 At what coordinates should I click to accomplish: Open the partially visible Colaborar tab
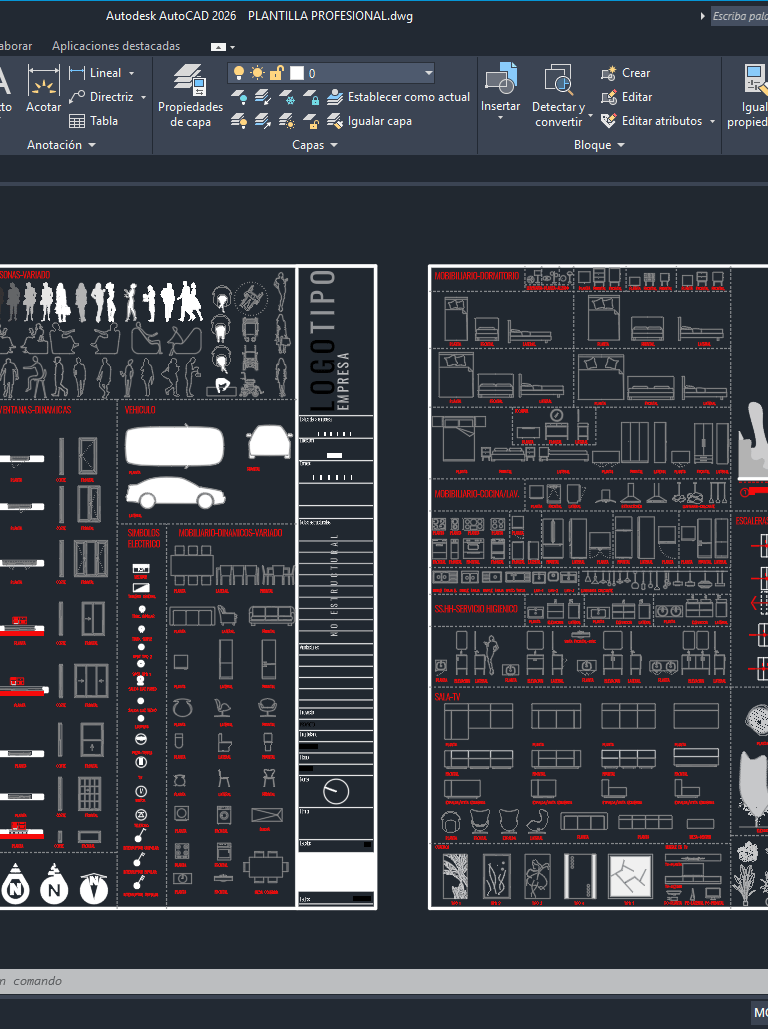click(x=16, y=46)
